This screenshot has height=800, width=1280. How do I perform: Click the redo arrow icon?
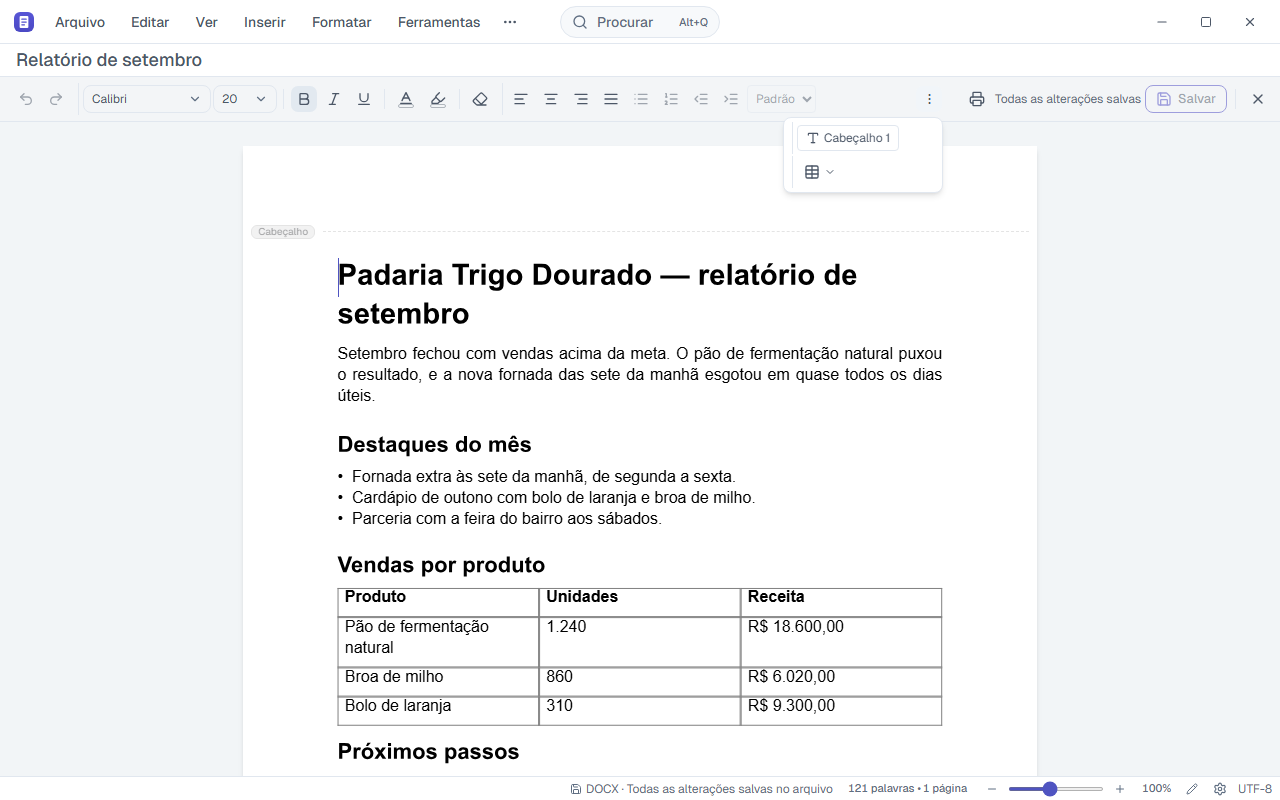(56, 99)
